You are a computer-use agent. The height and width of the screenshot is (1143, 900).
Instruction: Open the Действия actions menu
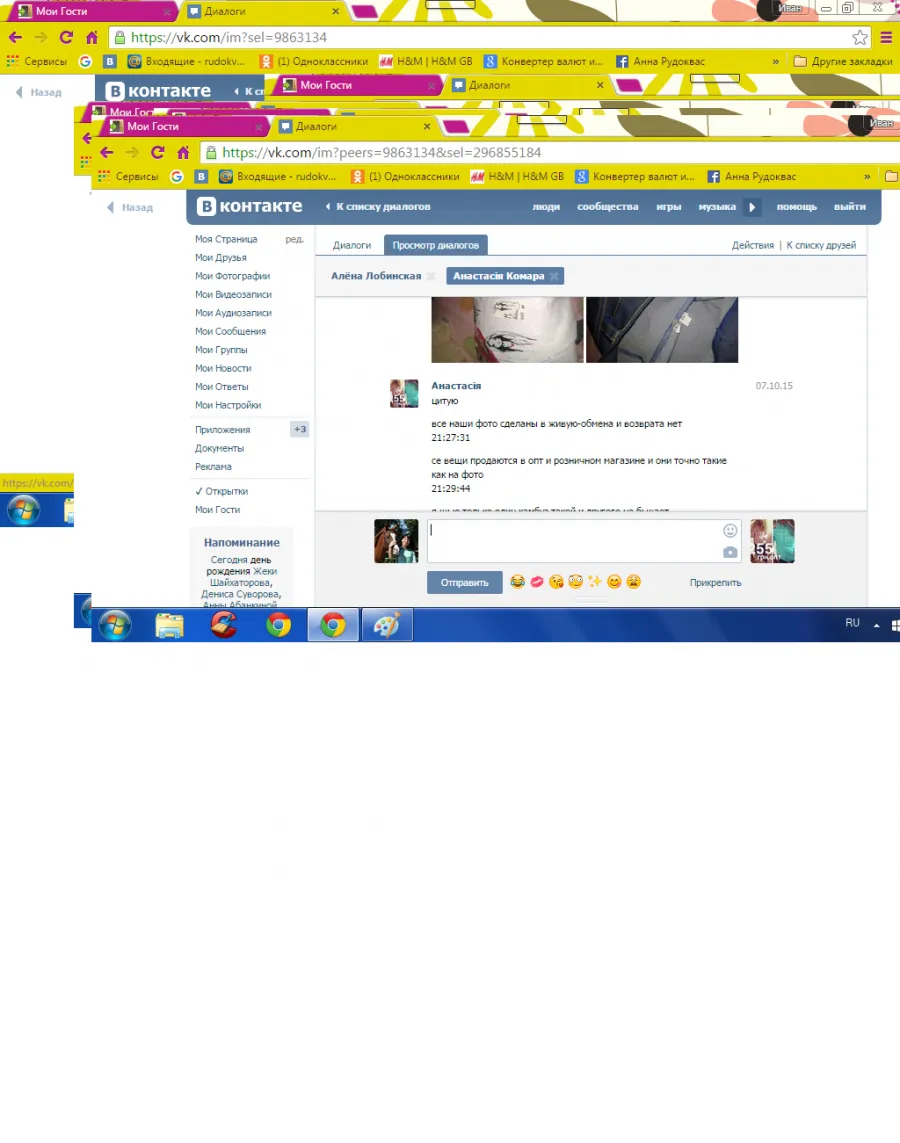coord(753,245)
